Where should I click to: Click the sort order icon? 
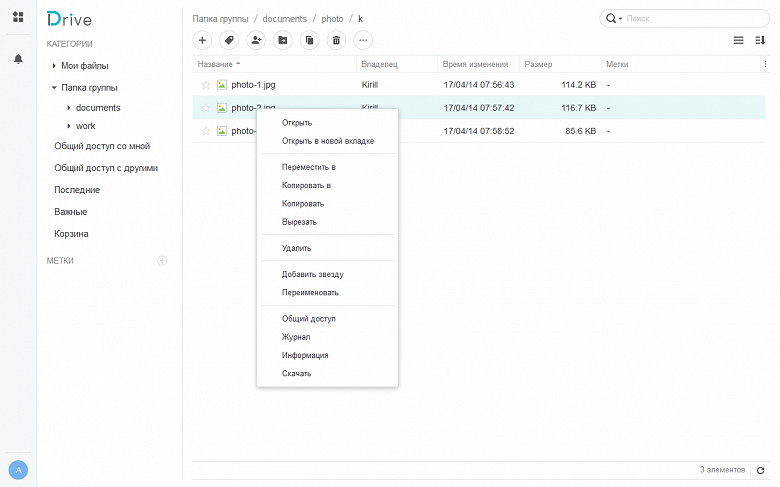pyautogui.click(x=760, y=40)
